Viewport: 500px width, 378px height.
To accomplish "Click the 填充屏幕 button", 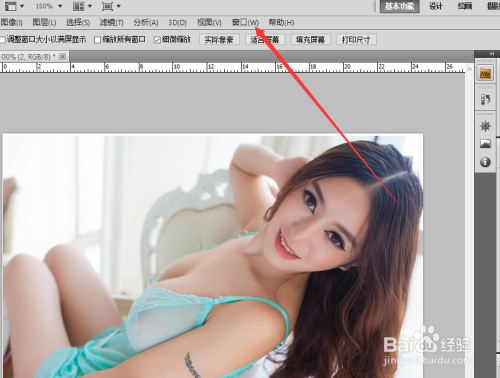I will coord(310,40).
